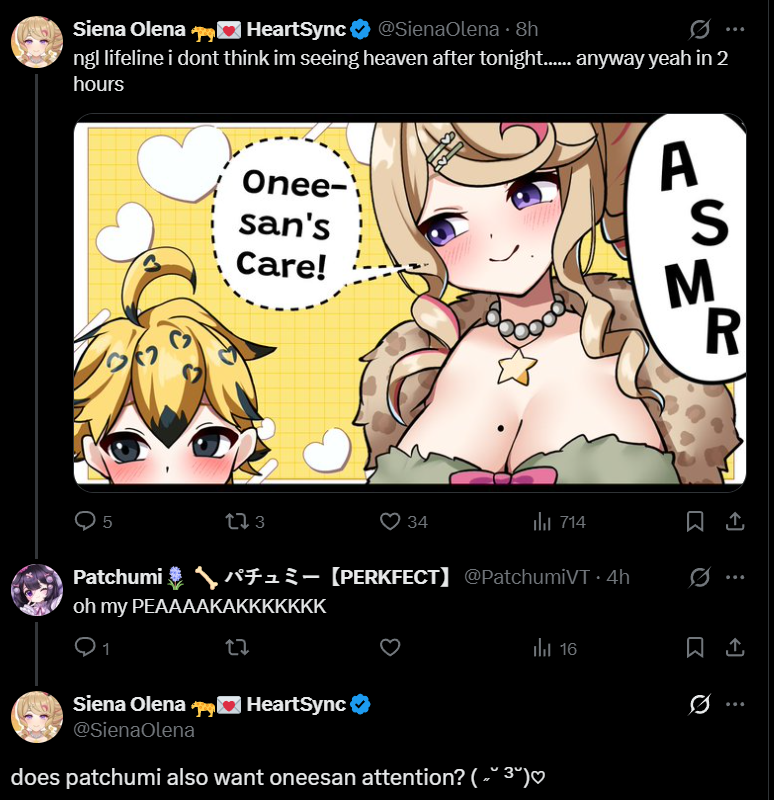Share Patchumi's reply
774x800 pixels.
[735, 647]
